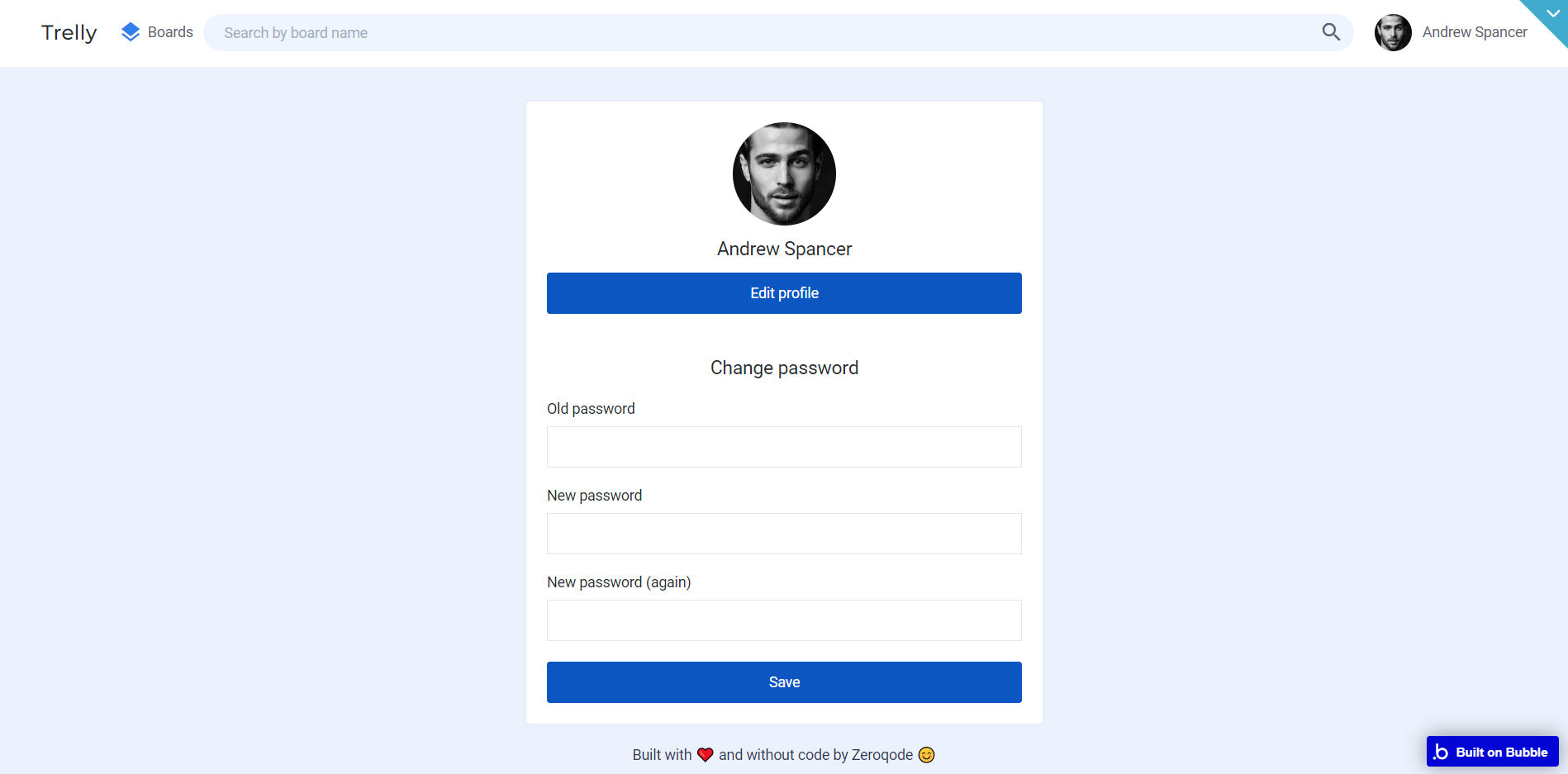This screenshot has height=774, width=1568.
Task: Click the Edit profile button
Action: click(784, 293)
